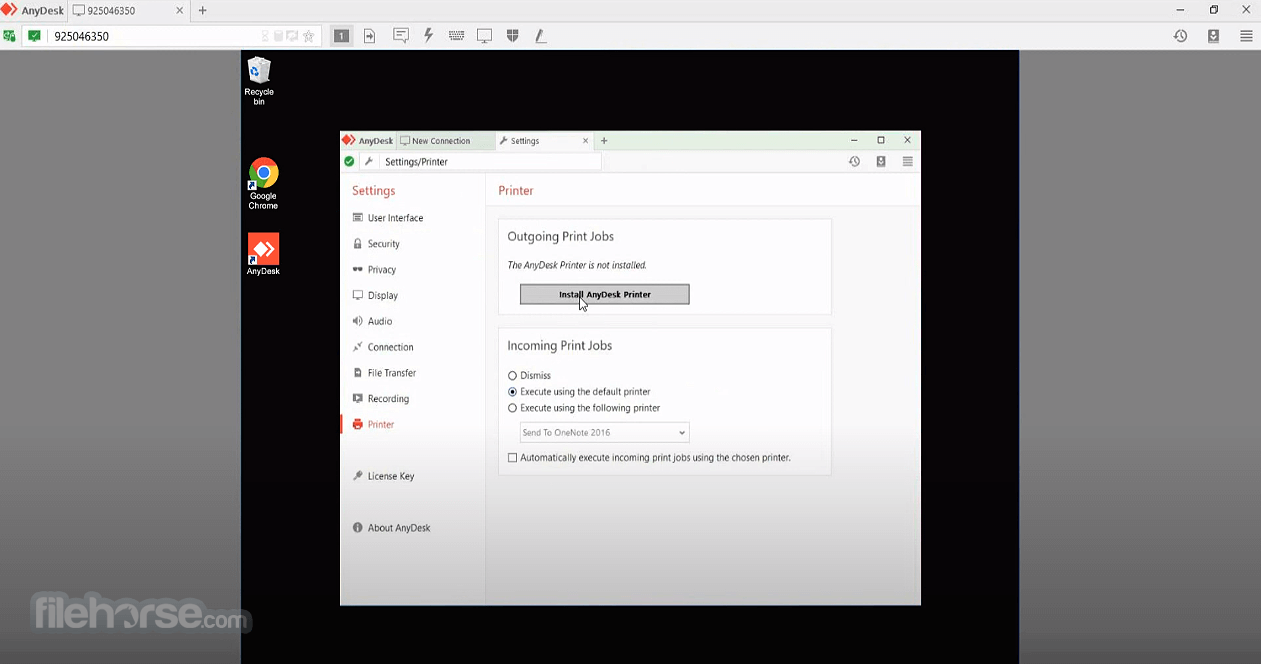This screenshot has width=1261, height=664.
Task: Open Google Chrome desktop shortcut
Action: click(x=263, y=183)
